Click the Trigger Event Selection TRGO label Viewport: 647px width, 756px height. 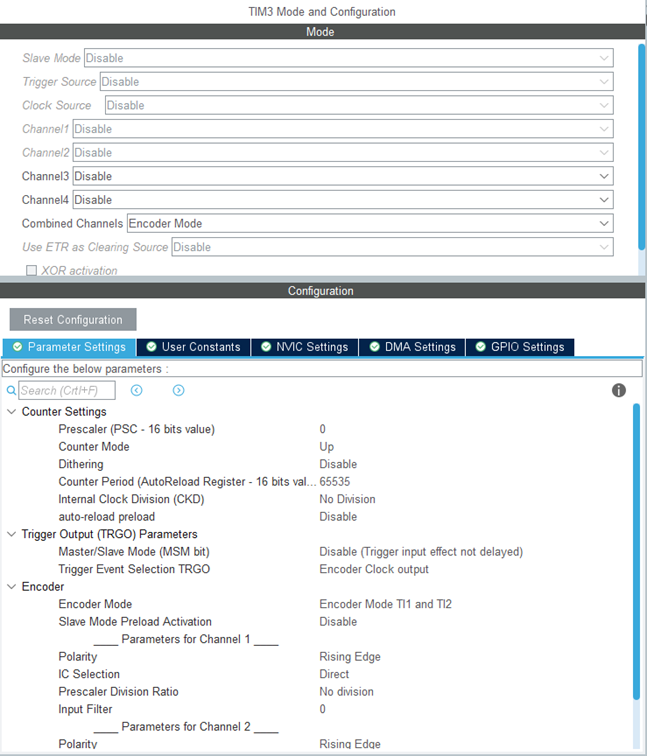pyautogui.click(x=134, y=569)
